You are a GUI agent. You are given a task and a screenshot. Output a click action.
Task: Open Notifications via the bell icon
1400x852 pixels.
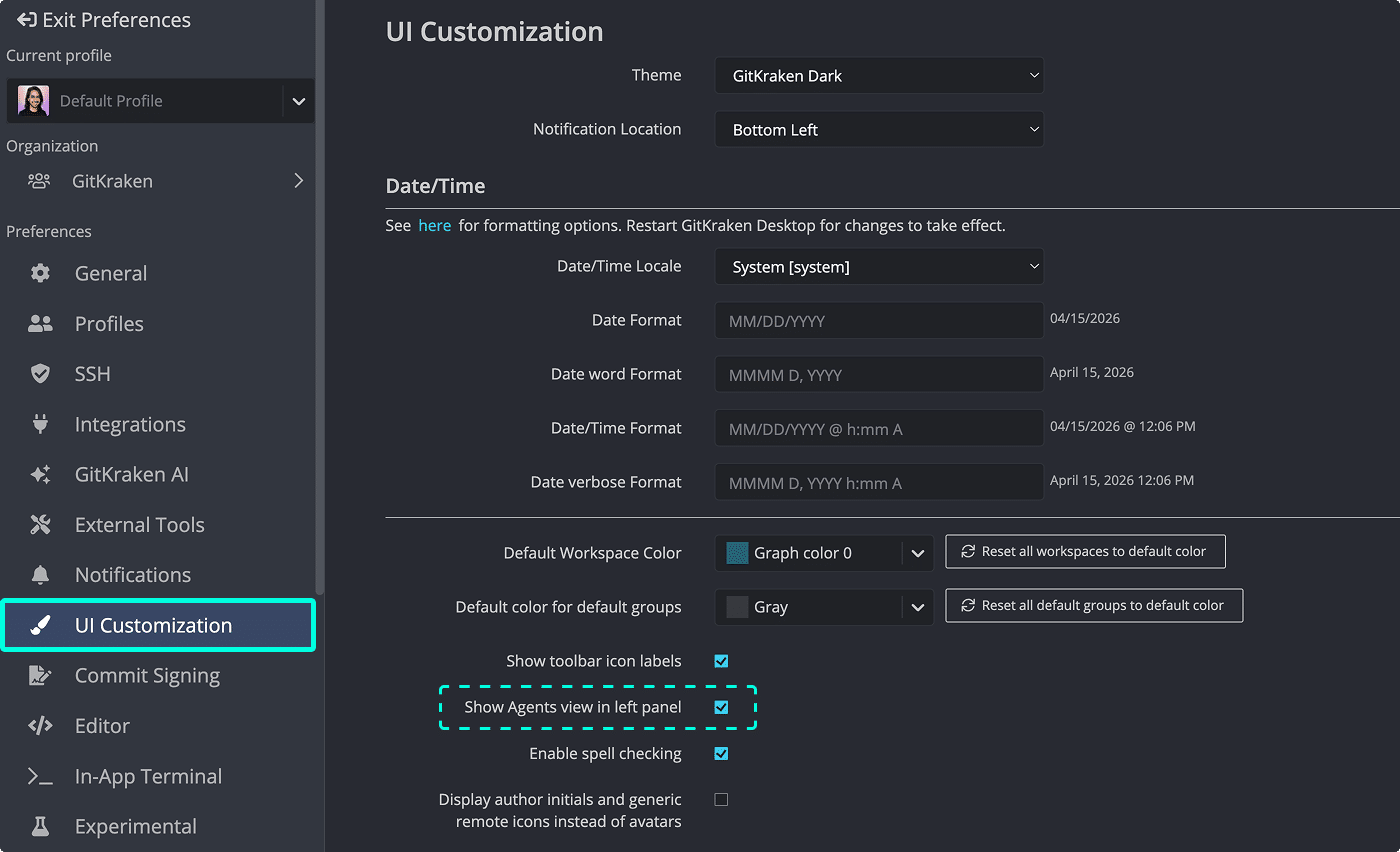point(40,574)
